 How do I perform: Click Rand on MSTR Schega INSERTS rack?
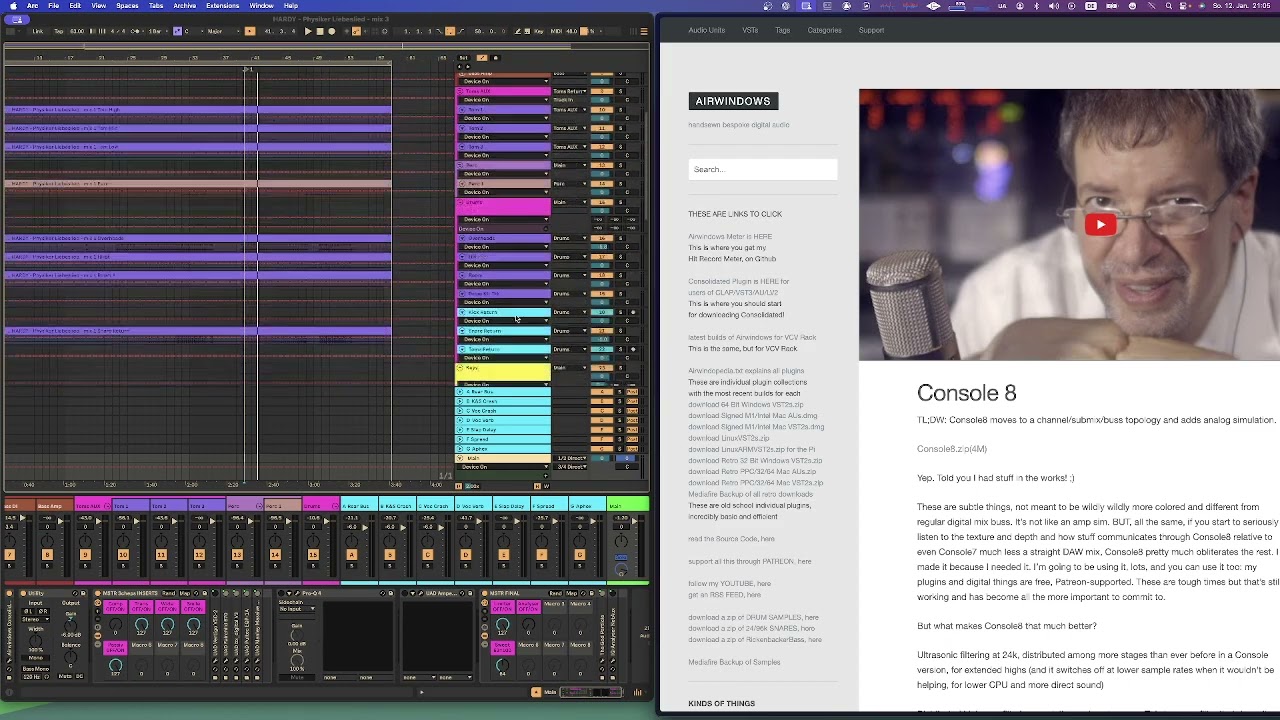(168, 593)
